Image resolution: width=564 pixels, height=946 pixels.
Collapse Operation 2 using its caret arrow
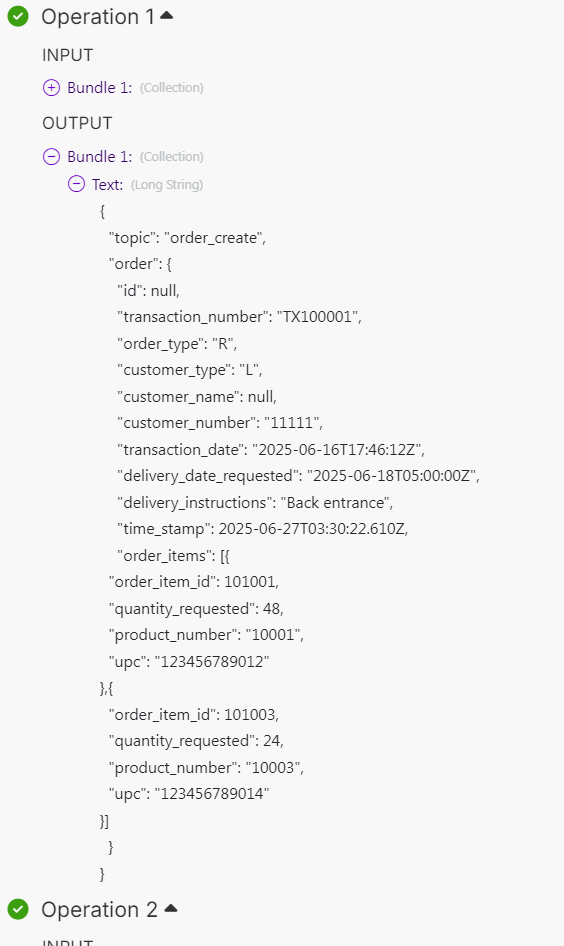tap(171, 908)
